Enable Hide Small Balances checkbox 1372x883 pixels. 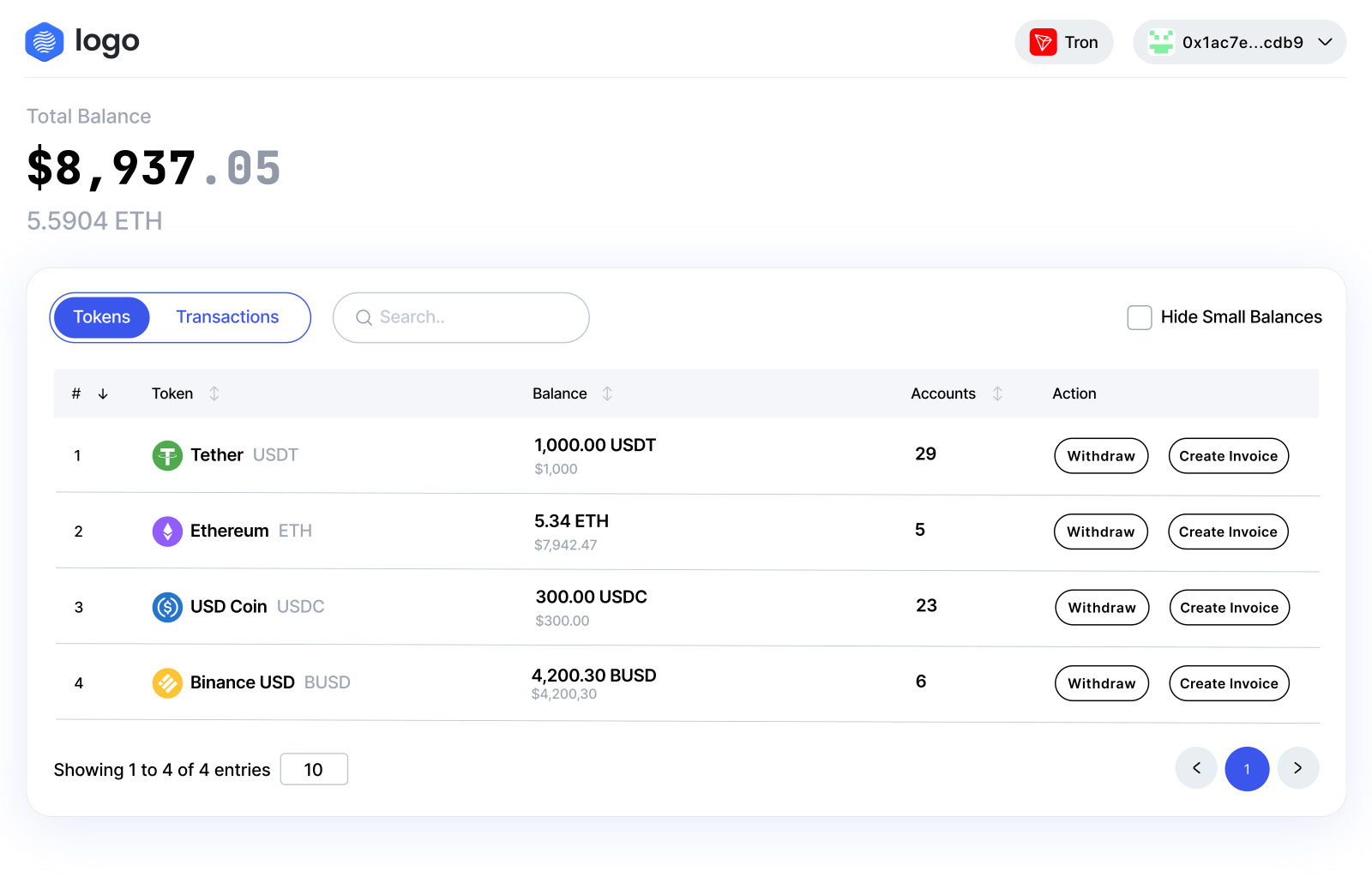pos(1140,317)
